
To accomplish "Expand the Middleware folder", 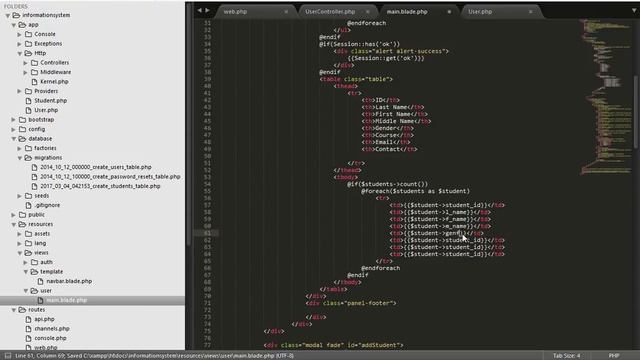I will 26,72.
